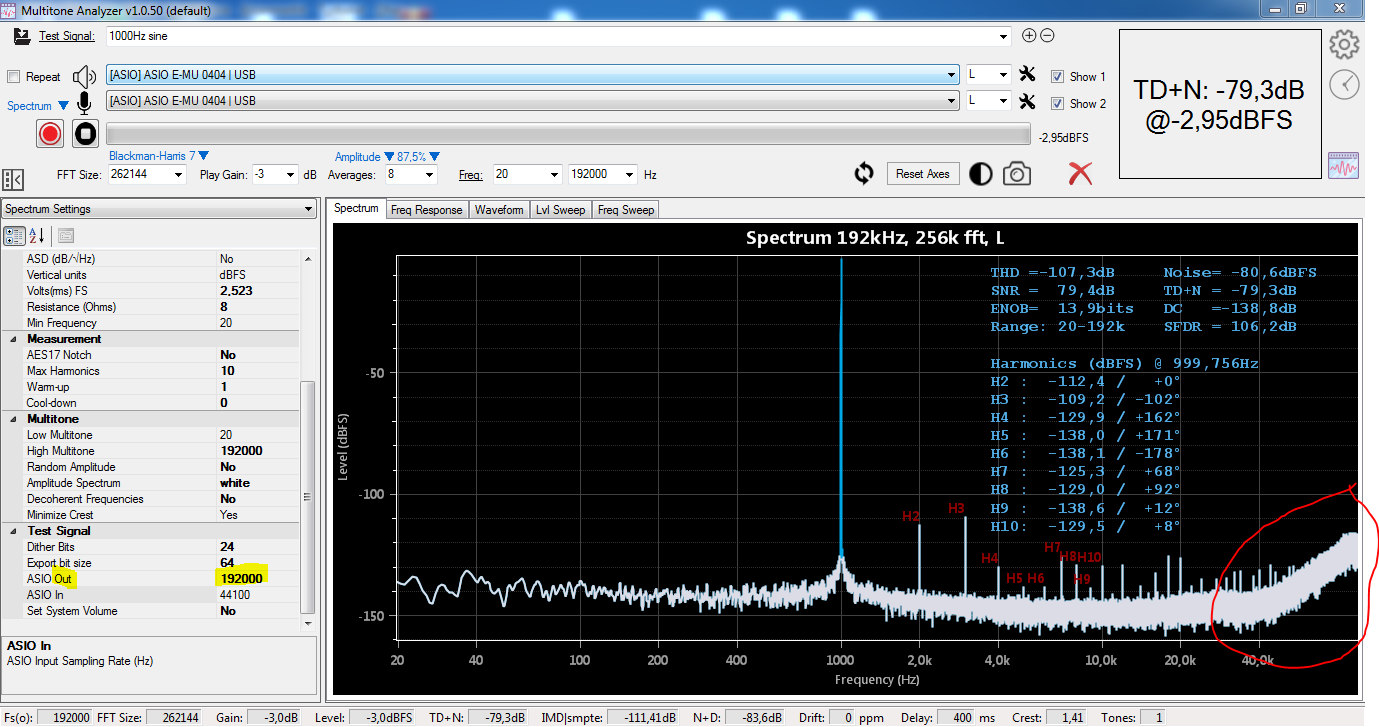Open the input channel L dropdown
This screenshot has width=1379, height=727.
tap(1003, 101)
